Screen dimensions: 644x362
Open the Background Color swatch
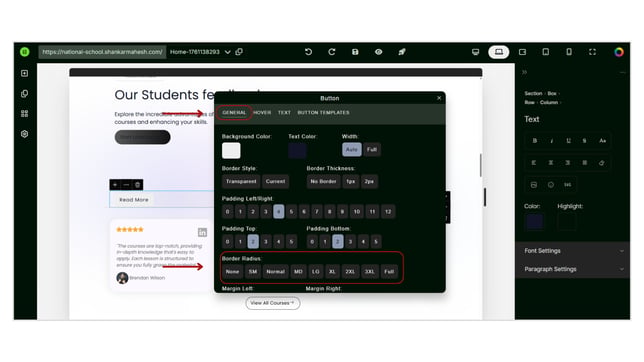[231, 151]
